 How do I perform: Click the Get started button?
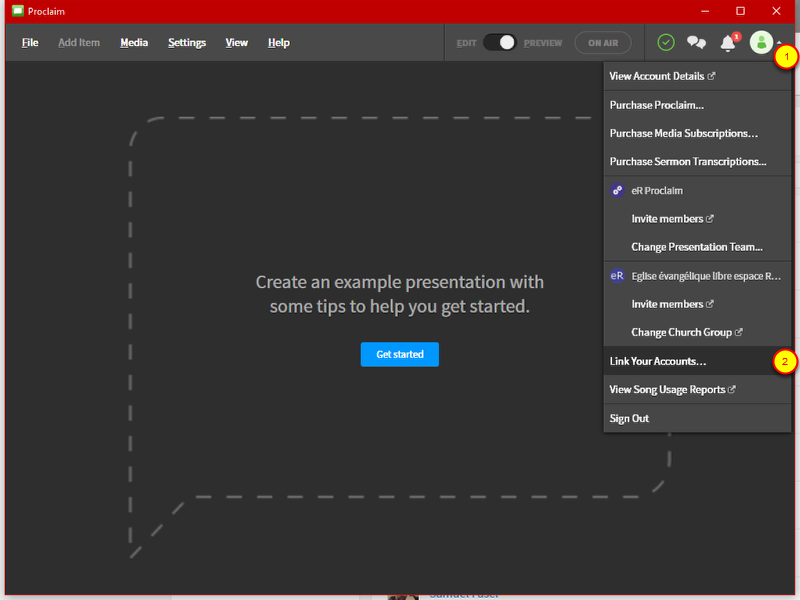[x=399, y=354]
